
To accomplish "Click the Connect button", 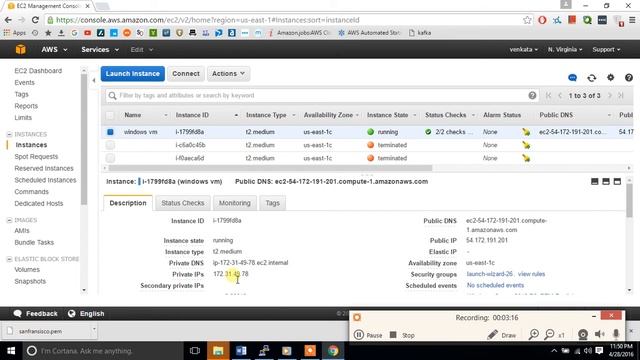I will point(186,73).
